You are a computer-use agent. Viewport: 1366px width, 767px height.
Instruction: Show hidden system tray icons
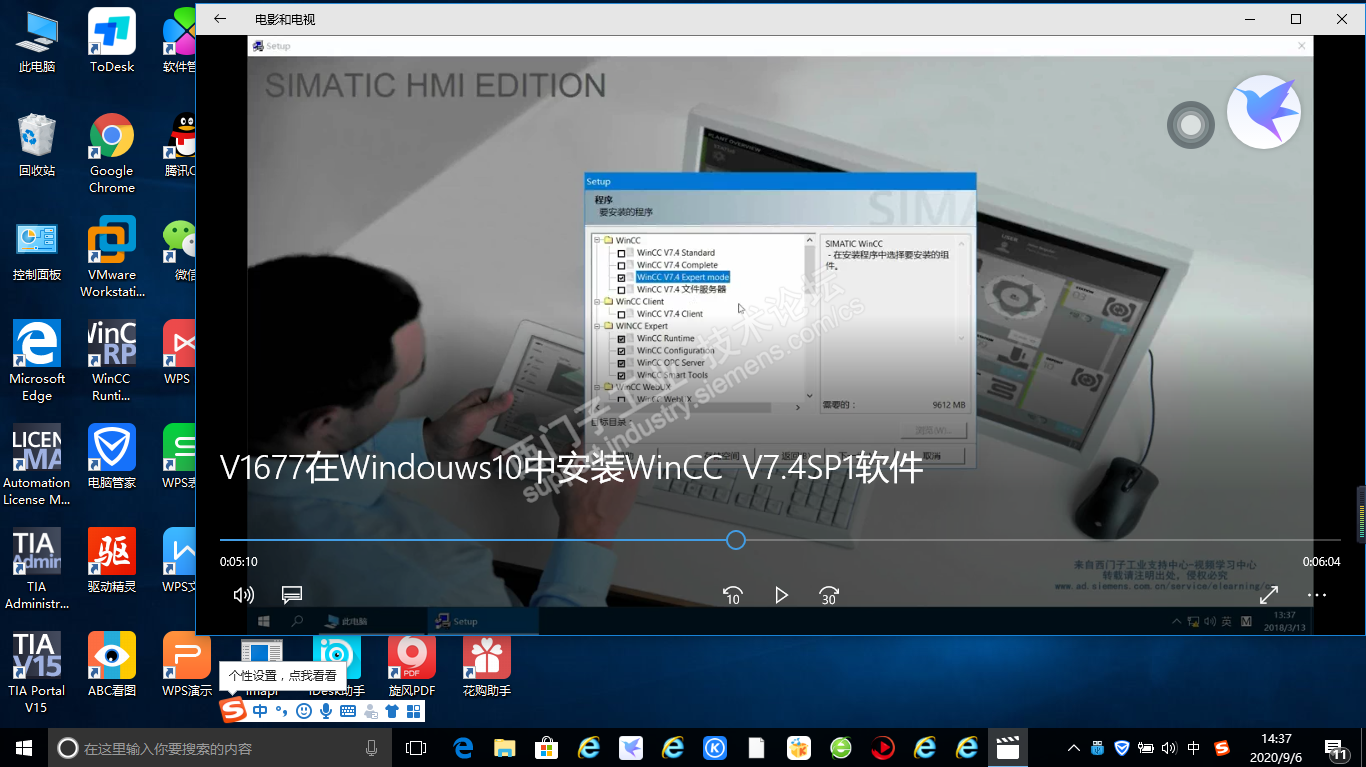click(x=1074, y=748)
